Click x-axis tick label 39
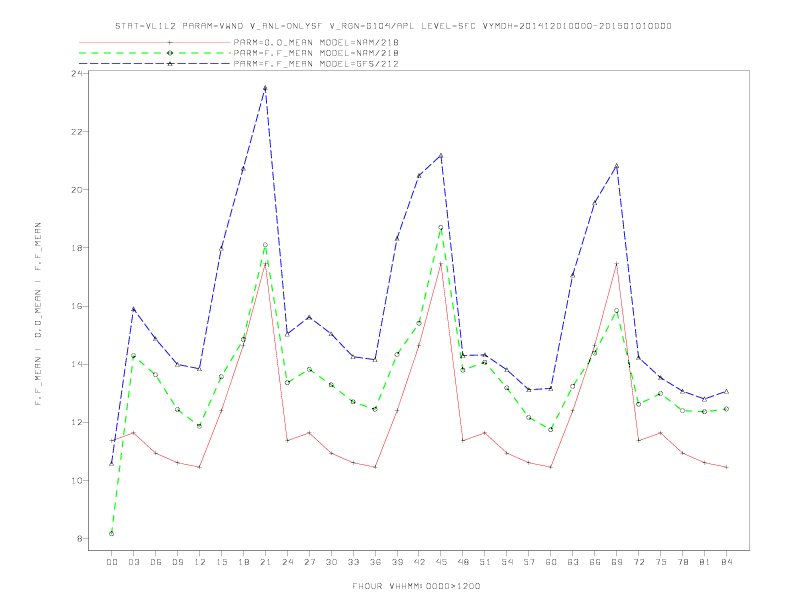 (397, 562)
